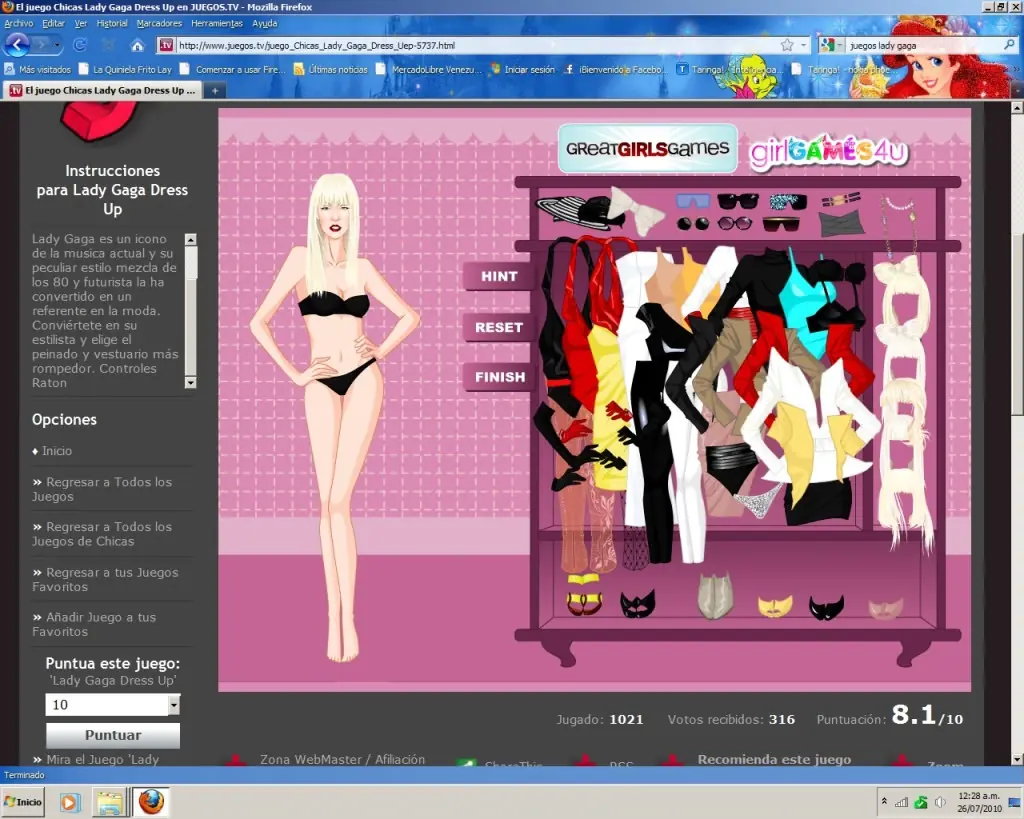The image size is (1024, 819).
Task: Choose the teal sparkly glasses
Action: (788, 201)
